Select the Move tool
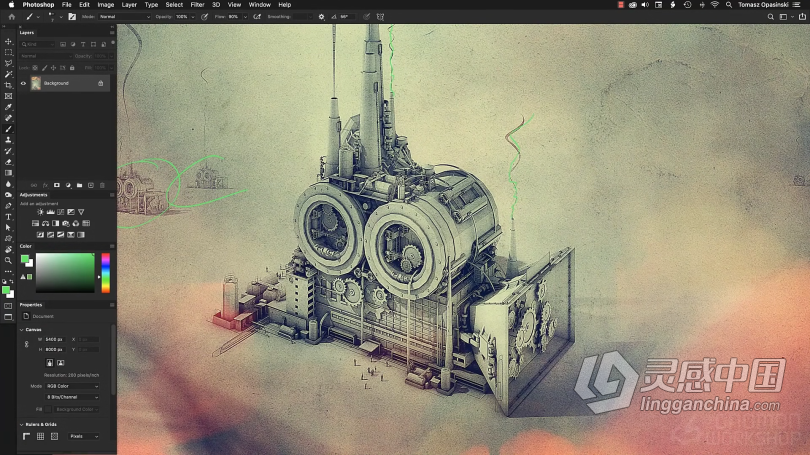The height and width of the screenshot is (455, 810). click(8, 41)
